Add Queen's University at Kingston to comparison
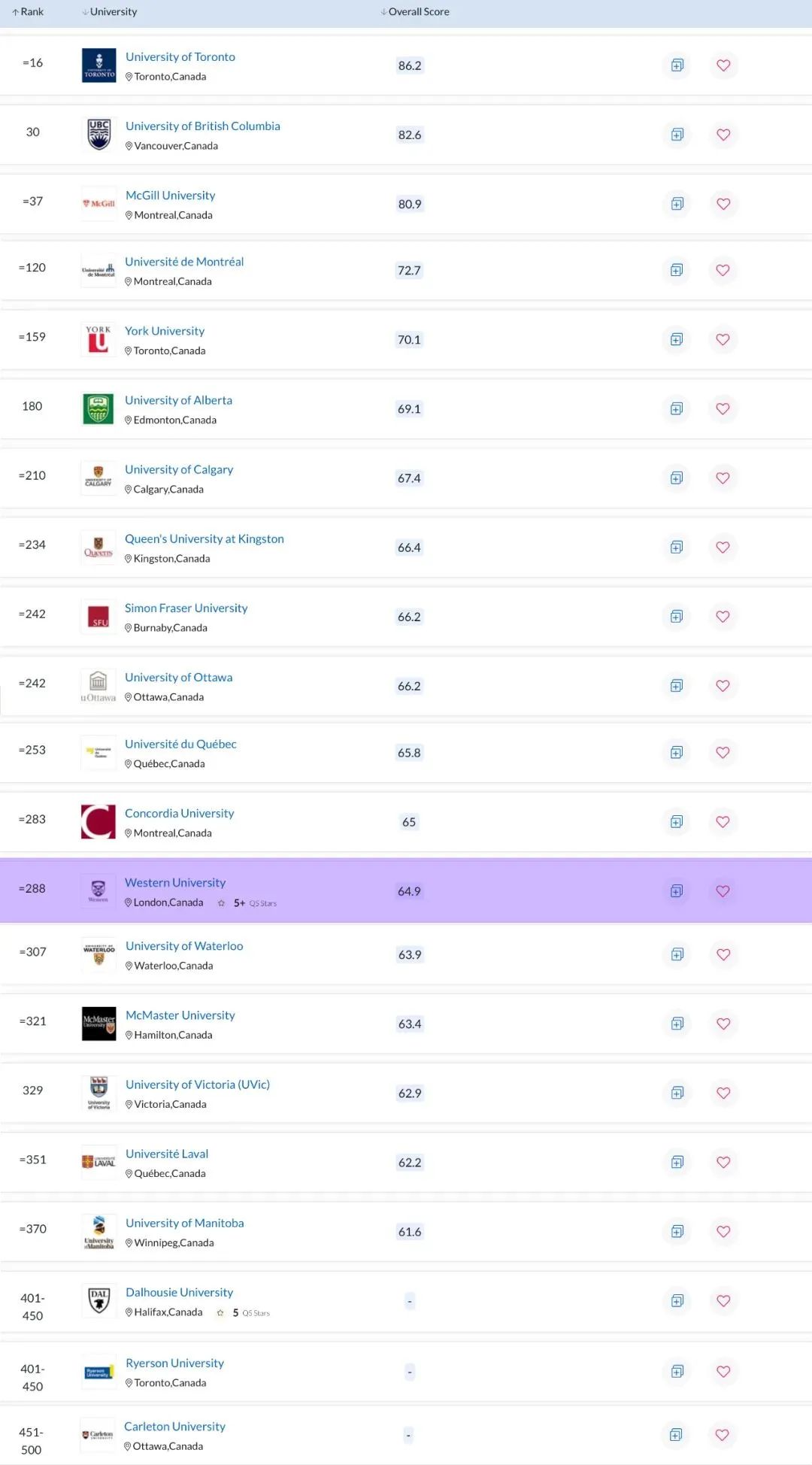 (x=676, y=547)
